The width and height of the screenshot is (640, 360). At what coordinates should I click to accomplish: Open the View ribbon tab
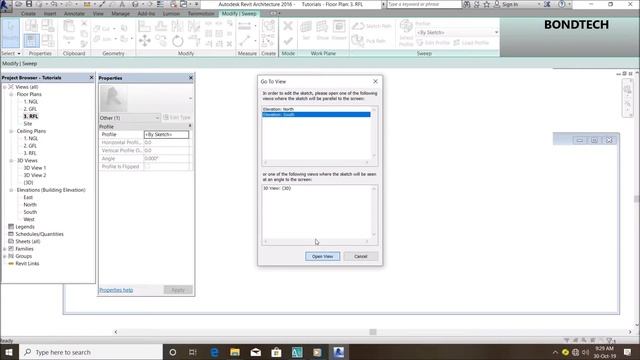[98, 13]
